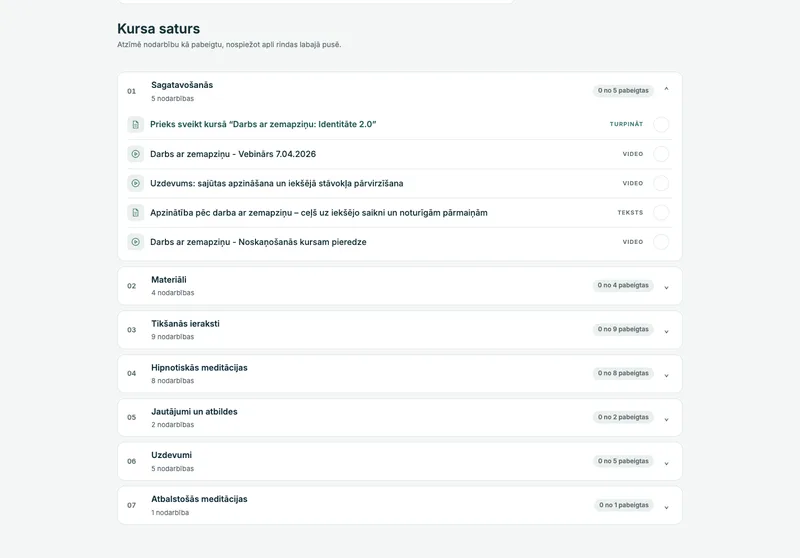Mark 'Apzinātība pēc darba ar zemapziņu' completed

(661, 213)
